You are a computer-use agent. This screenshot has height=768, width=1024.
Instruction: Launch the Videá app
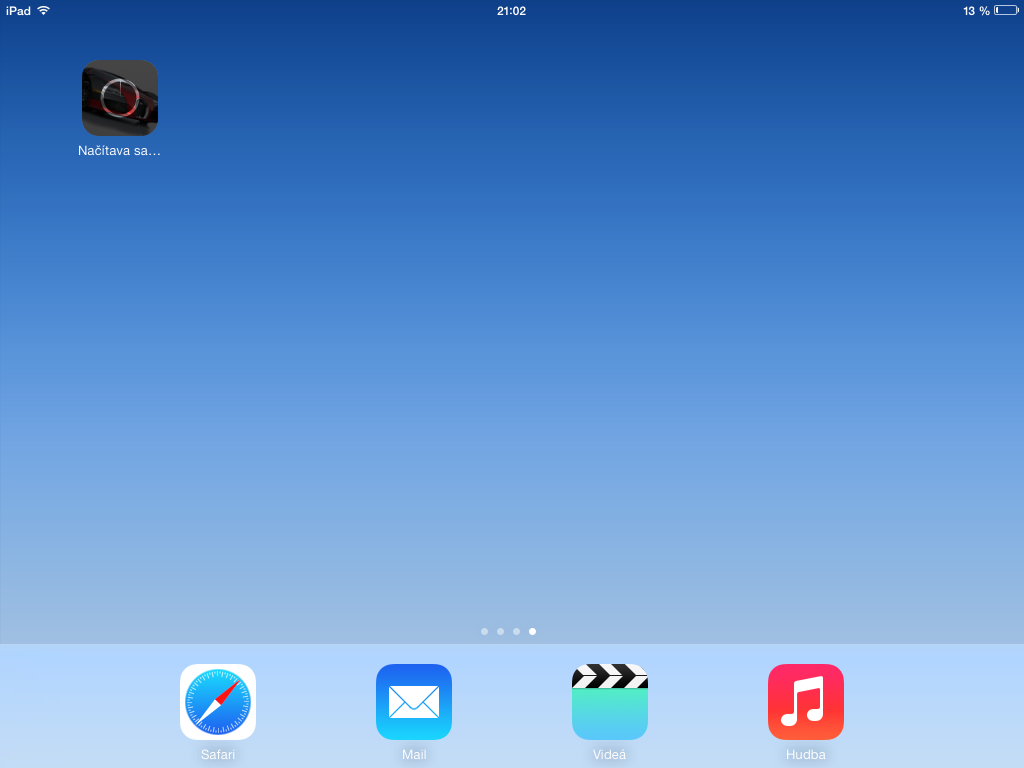610,702
